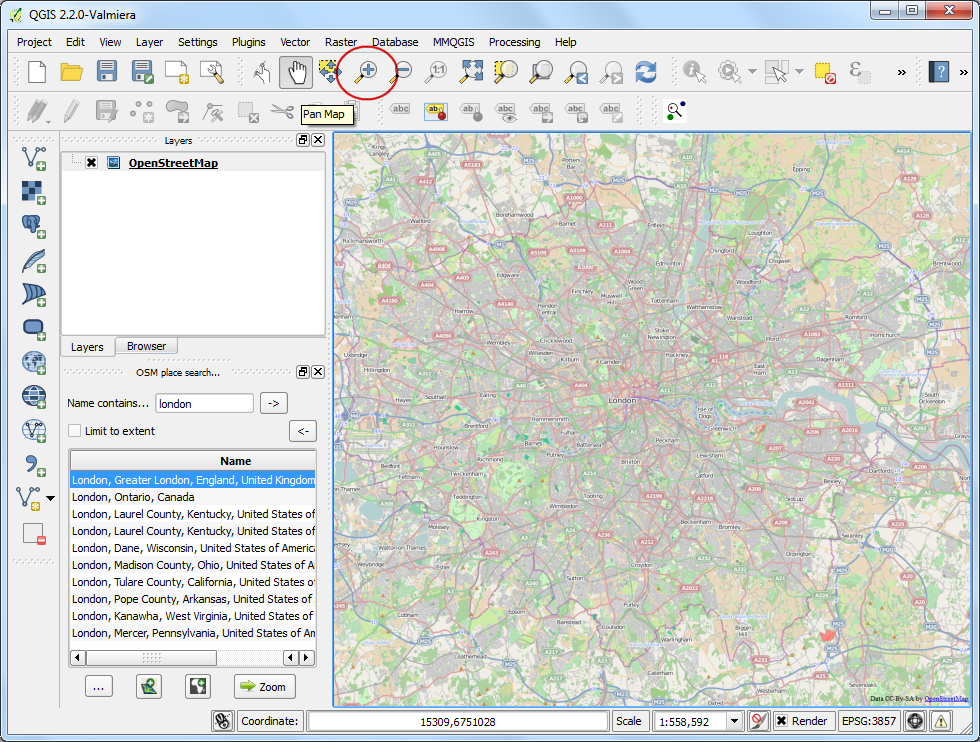
Task: Select the Touch Zoom and Pan tool
Action: click(261, 72)
